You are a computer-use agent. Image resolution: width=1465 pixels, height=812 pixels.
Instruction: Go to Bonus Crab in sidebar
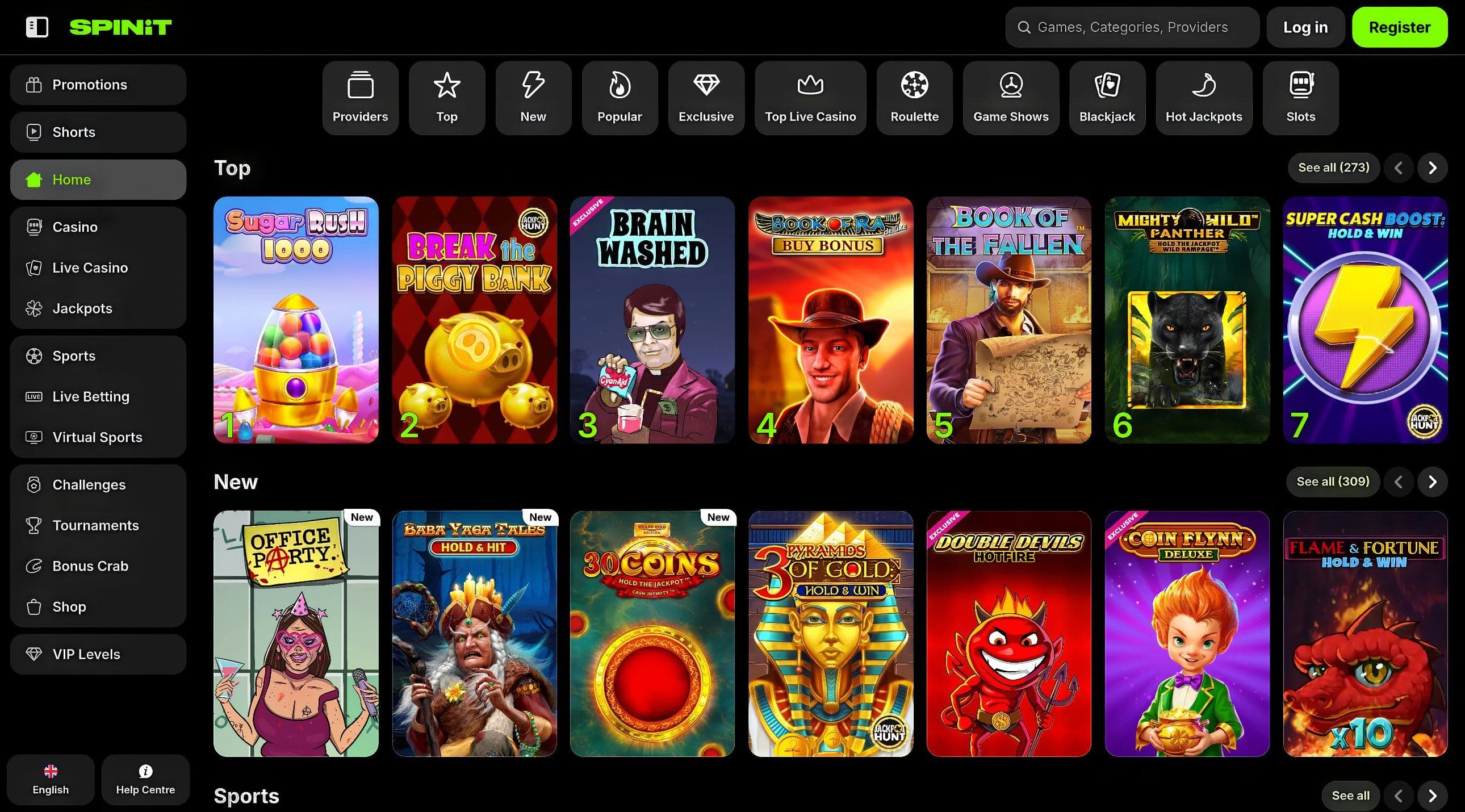(90, 566)
